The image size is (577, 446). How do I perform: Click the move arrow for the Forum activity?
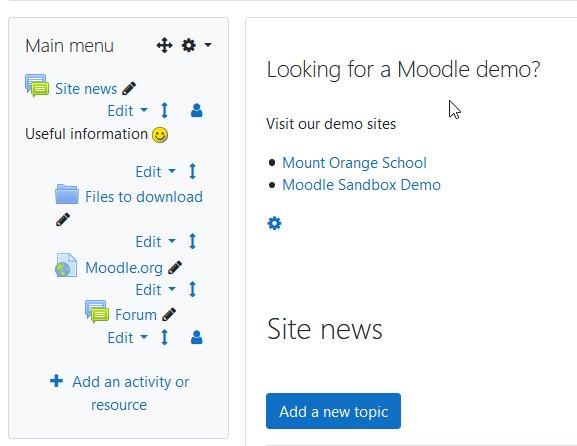point(164,337)
